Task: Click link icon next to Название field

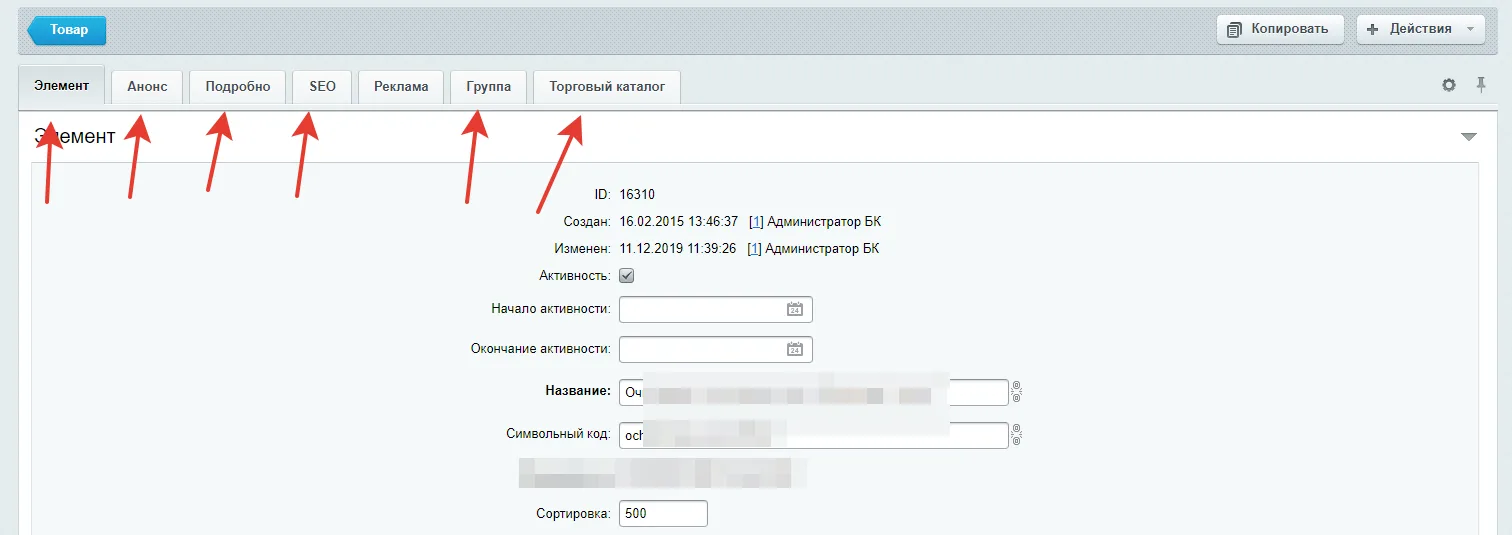Action: (x=1017, y=392)
